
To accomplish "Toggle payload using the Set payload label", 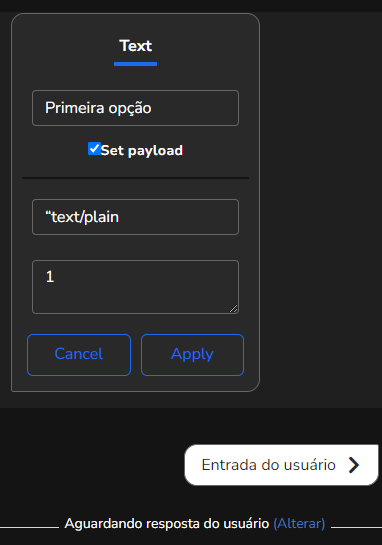I will point(141,151).
